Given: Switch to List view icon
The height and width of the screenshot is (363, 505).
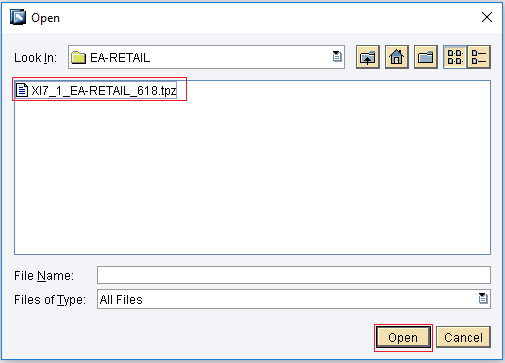Looking at the screenshot, I should (x=455, y=57).
